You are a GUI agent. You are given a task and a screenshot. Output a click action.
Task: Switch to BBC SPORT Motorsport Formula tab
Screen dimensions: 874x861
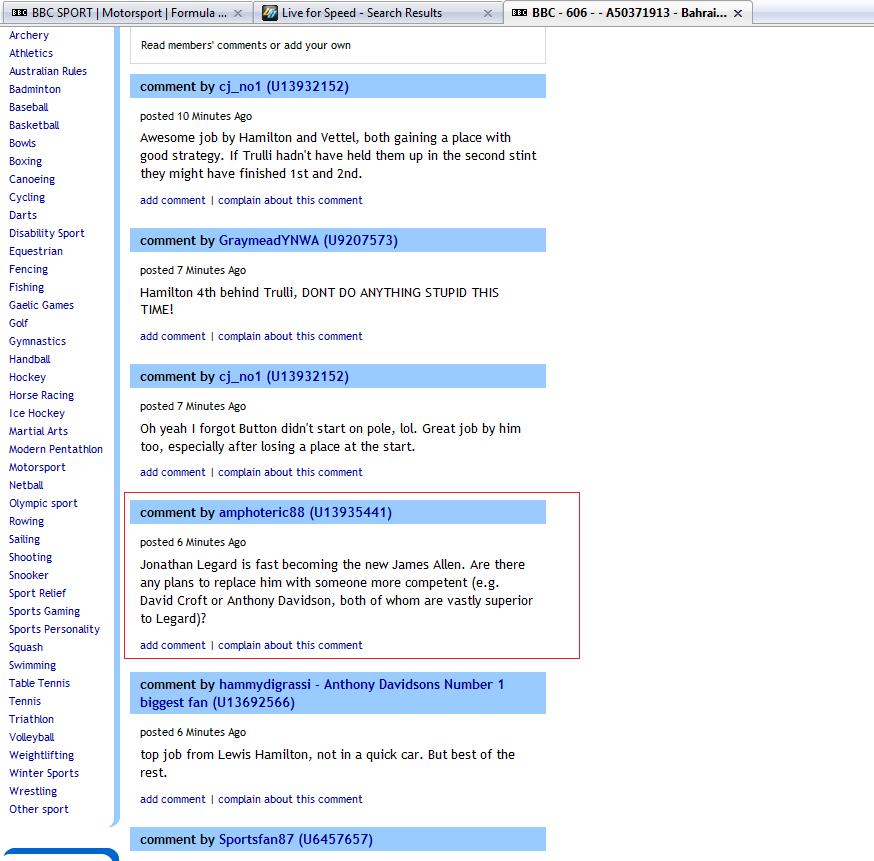(x=127, y=13)
